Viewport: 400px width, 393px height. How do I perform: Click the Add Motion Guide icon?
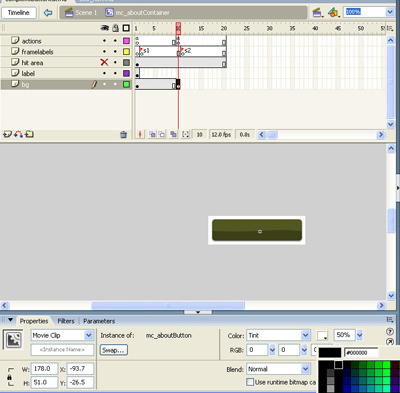pyautogui.click(x=18, y=134)
